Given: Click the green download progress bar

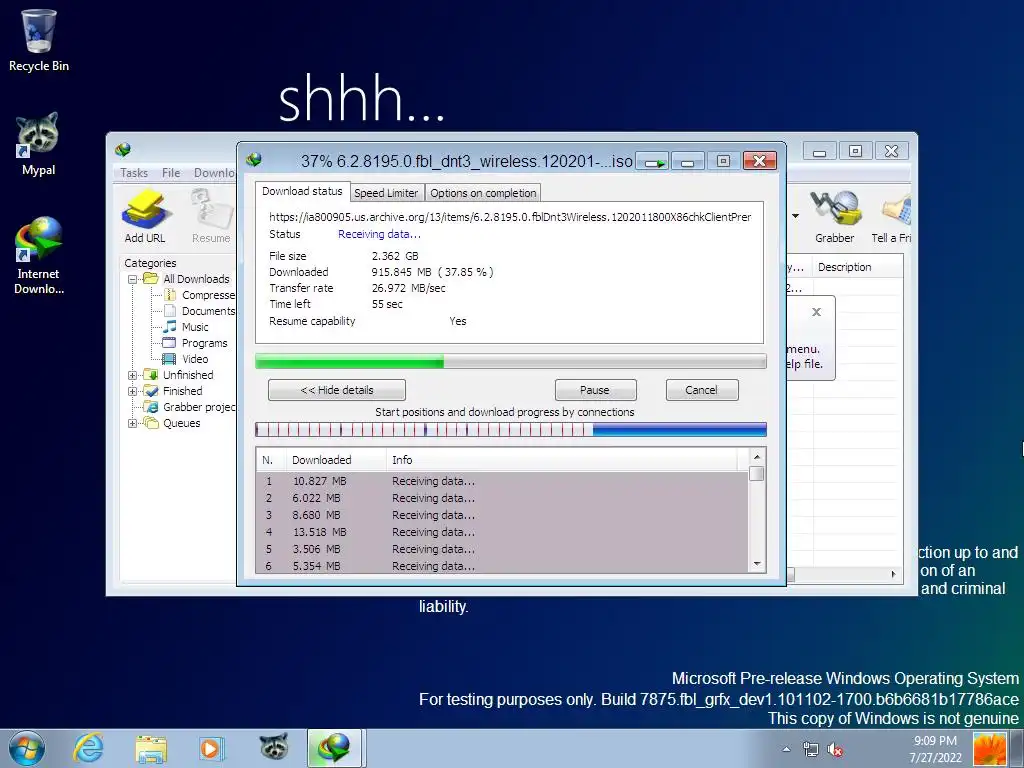Looking at the screenshot, I should [x=511, y=361].
